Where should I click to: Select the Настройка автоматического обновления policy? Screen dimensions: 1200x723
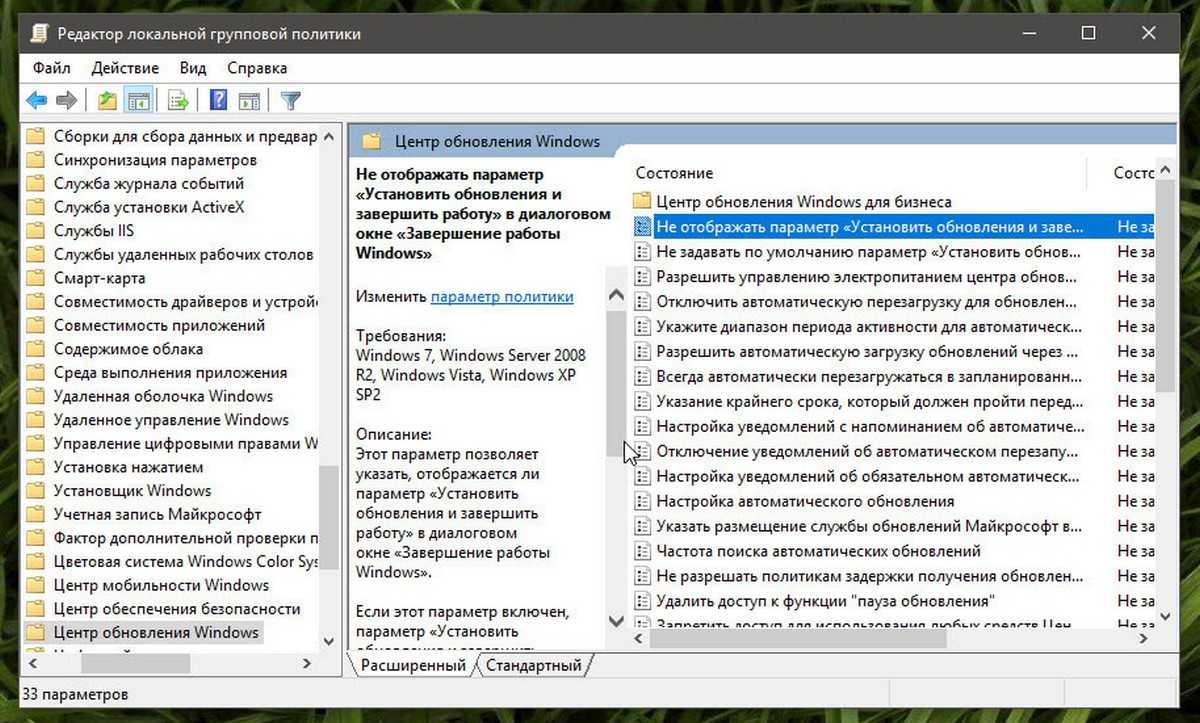click(805, 501)
